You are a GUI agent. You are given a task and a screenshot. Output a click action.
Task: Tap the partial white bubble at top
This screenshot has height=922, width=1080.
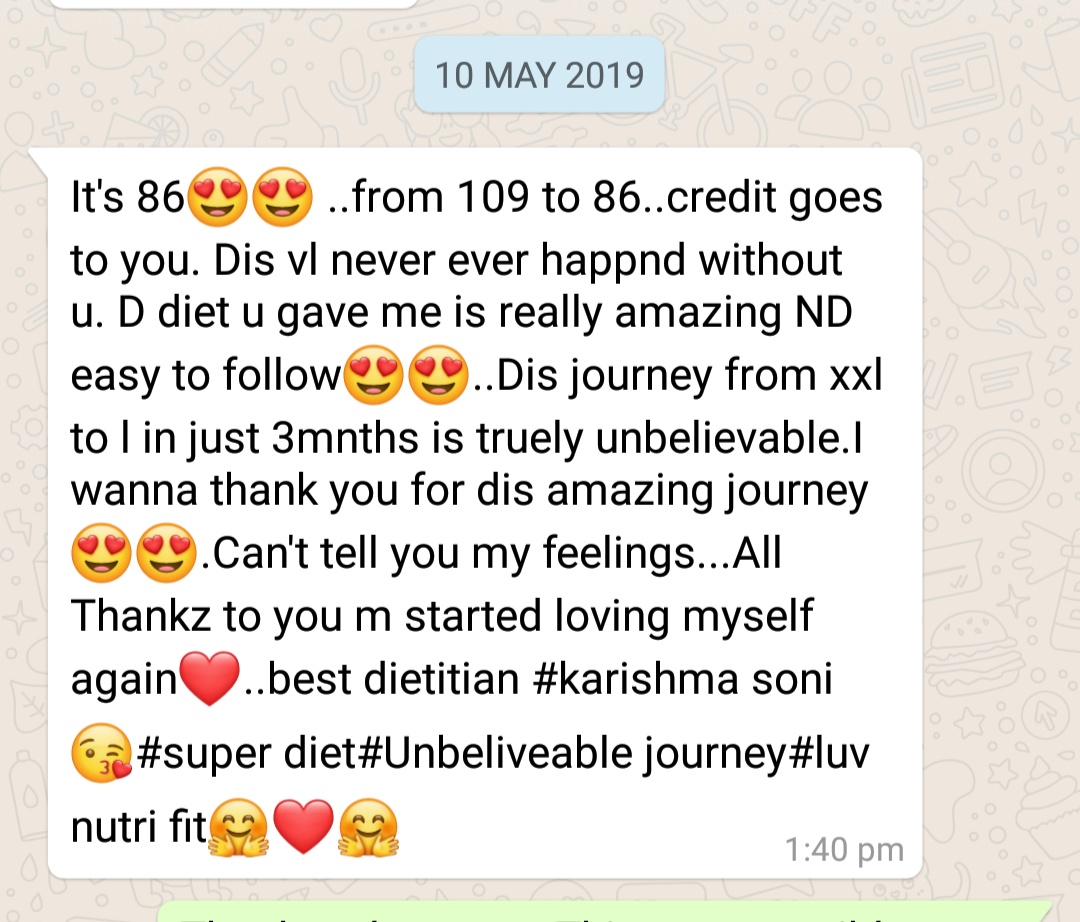pyautogui.click(x=233, y=3)
